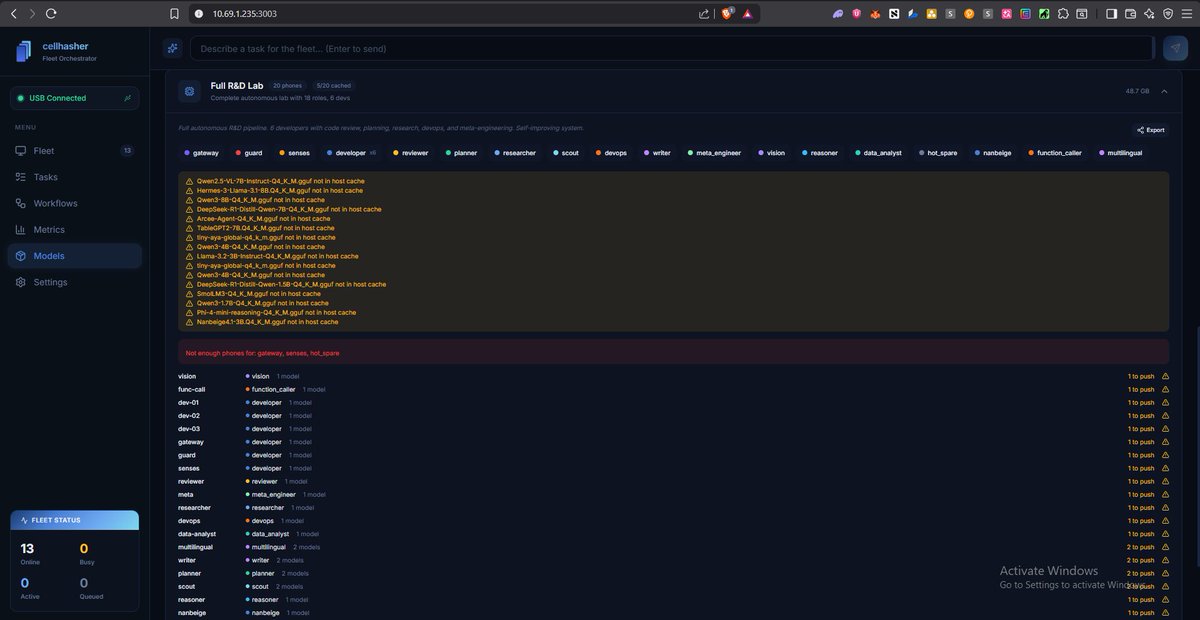This screenshot has width=1200, height=620.
Task: Click the data-analyst phone row name
Action: 195,534
